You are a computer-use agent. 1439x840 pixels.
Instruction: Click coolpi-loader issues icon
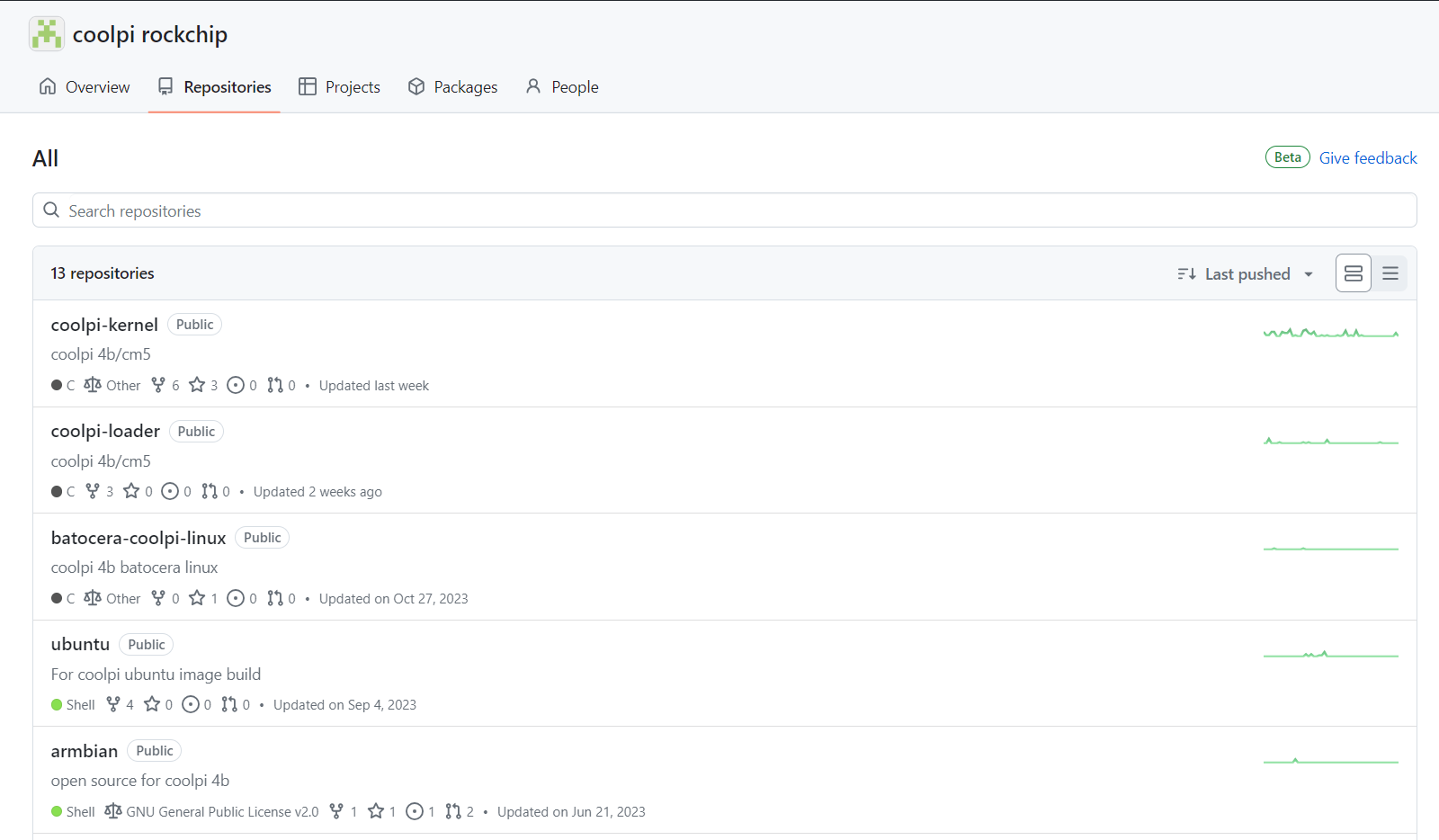[x=170, y=491]
